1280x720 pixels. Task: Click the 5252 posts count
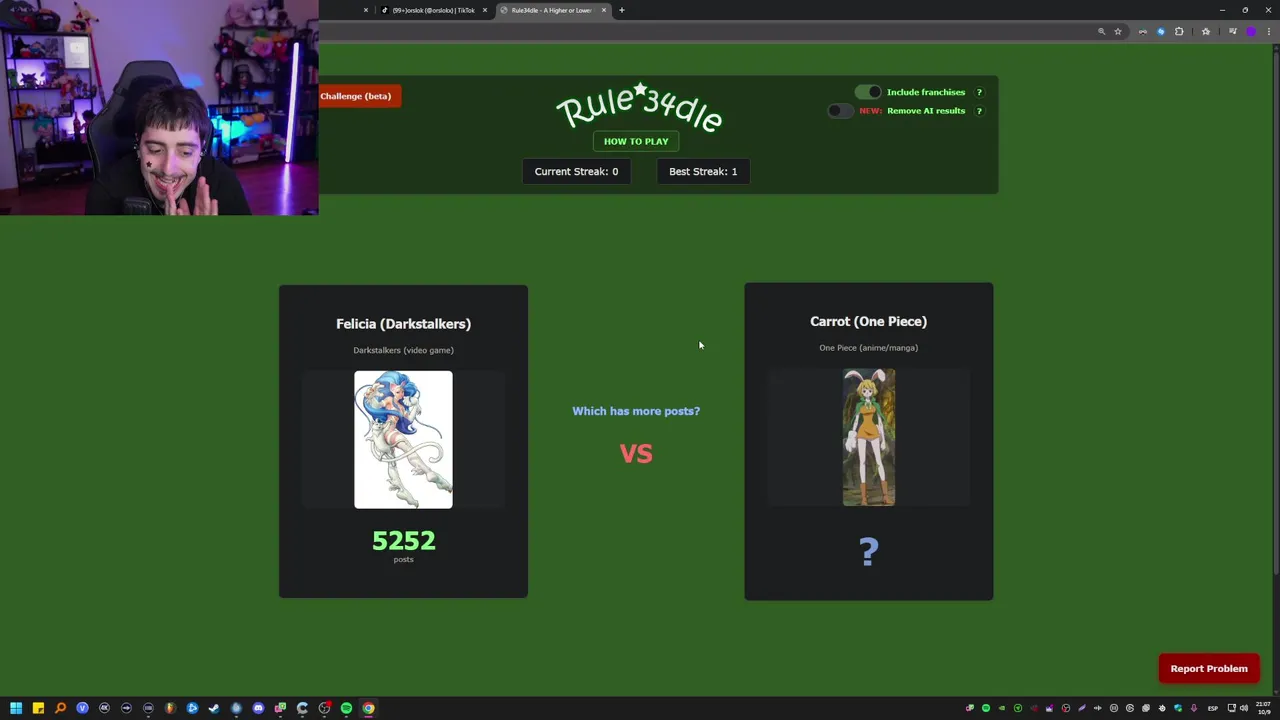pyautogui.click(x=403, y=541)
